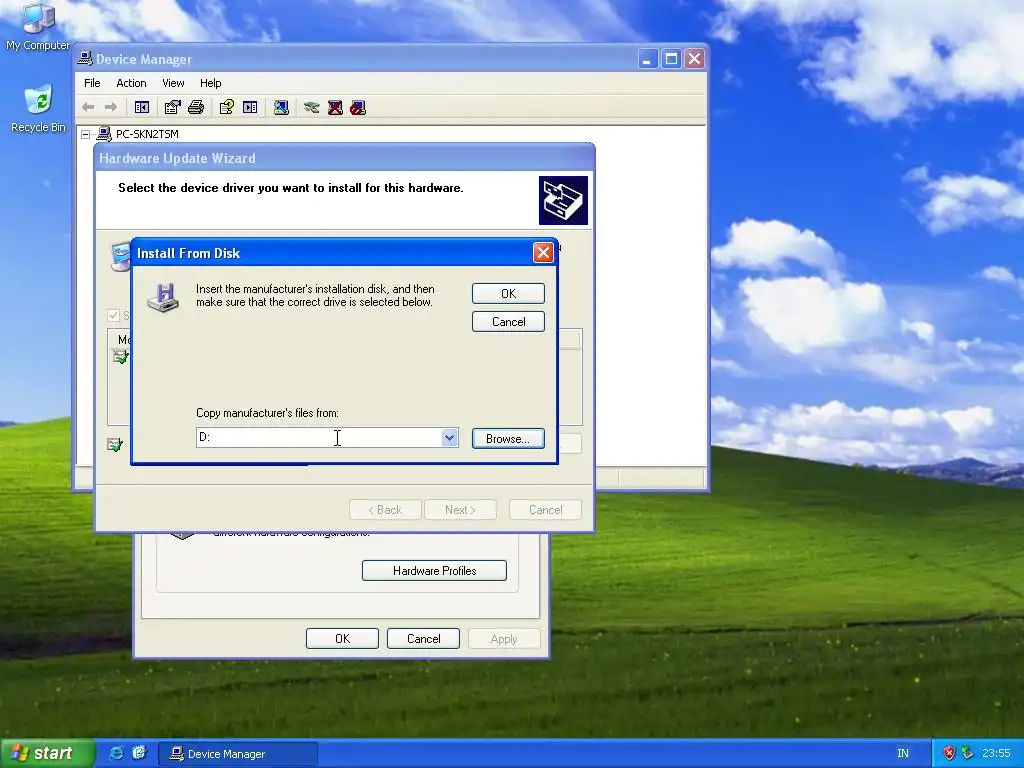
Task: Open the Action menu
Action: 131,83
